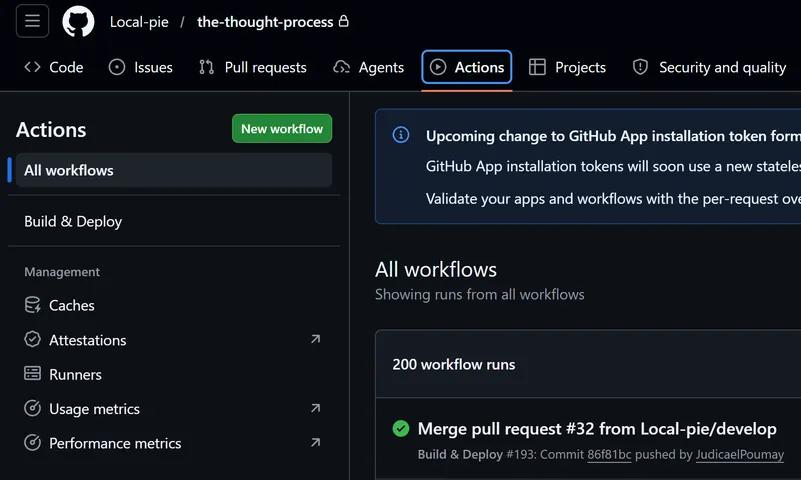801x480 pixels.
Task: Click the green success check on run #32
Action: (x=401, y=428)
